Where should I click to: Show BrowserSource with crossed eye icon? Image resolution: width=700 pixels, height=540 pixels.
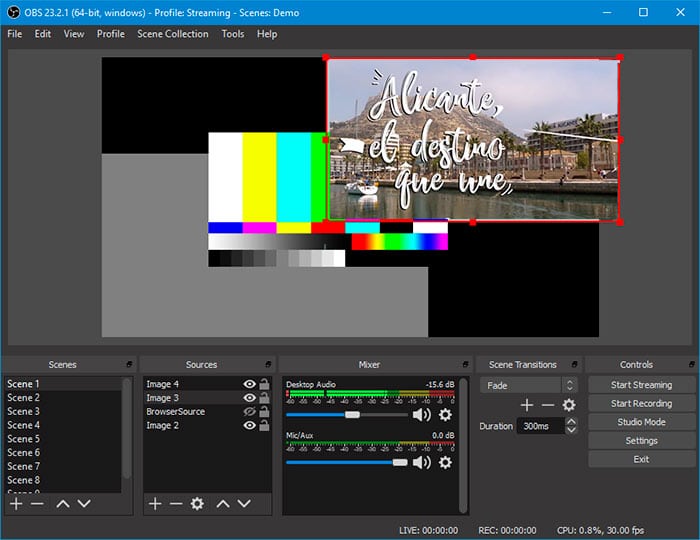[250, 411]
